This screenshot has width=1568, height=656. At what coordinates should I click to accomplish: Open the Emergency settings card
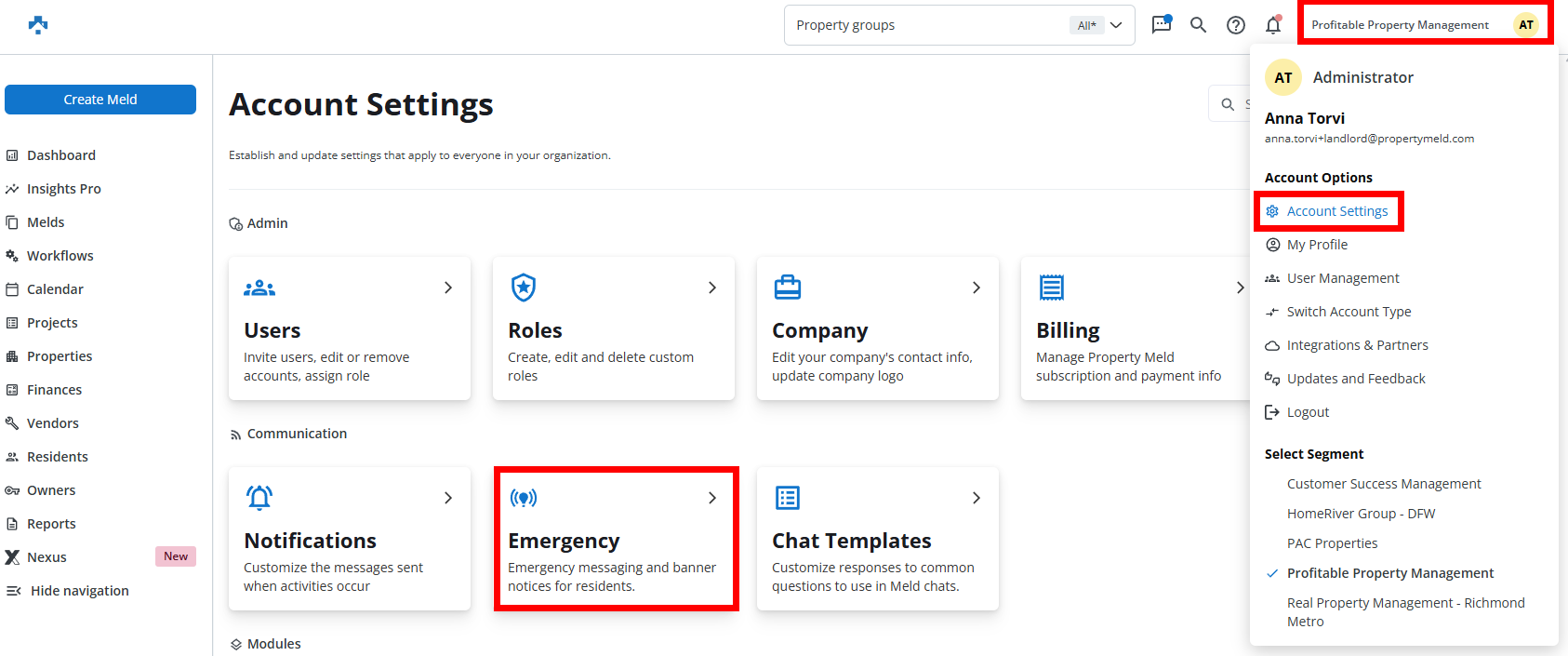click(616, 540)
